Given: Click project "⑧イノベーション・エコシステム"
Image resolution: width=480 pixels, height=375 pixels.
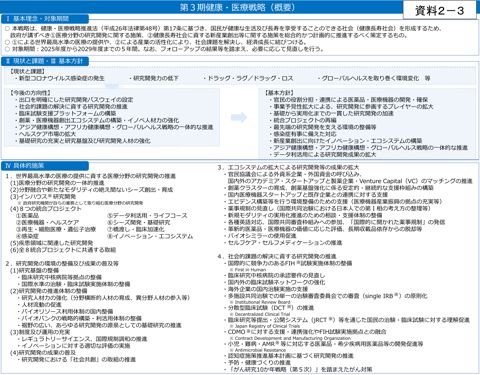Looking at the screenshot, I should pos(150,236).
